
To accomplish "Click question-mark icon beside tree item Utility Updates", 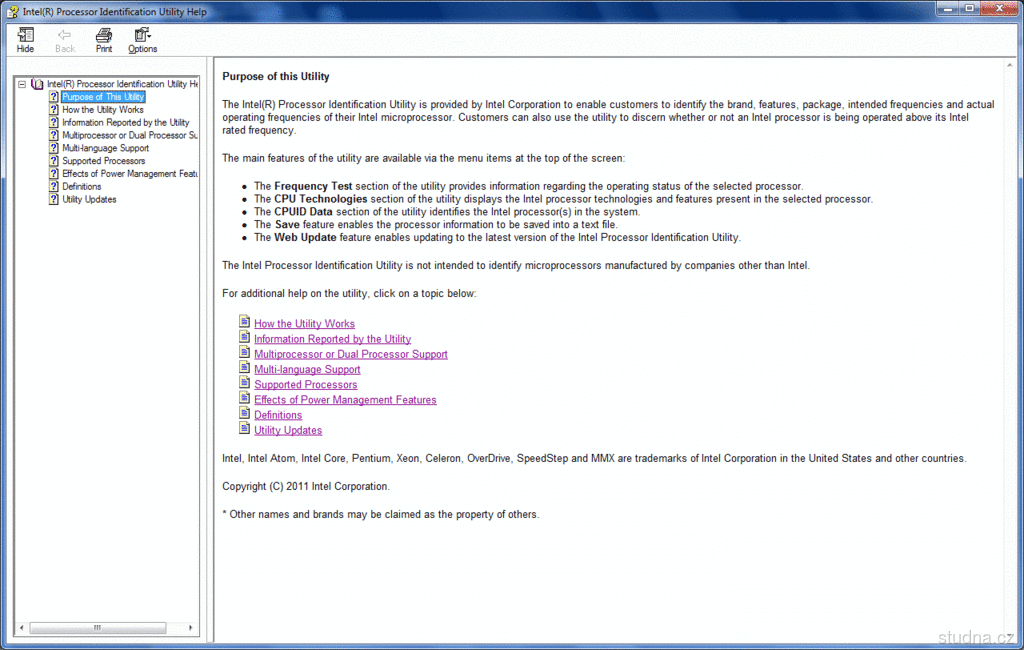I will coord(54,199).
